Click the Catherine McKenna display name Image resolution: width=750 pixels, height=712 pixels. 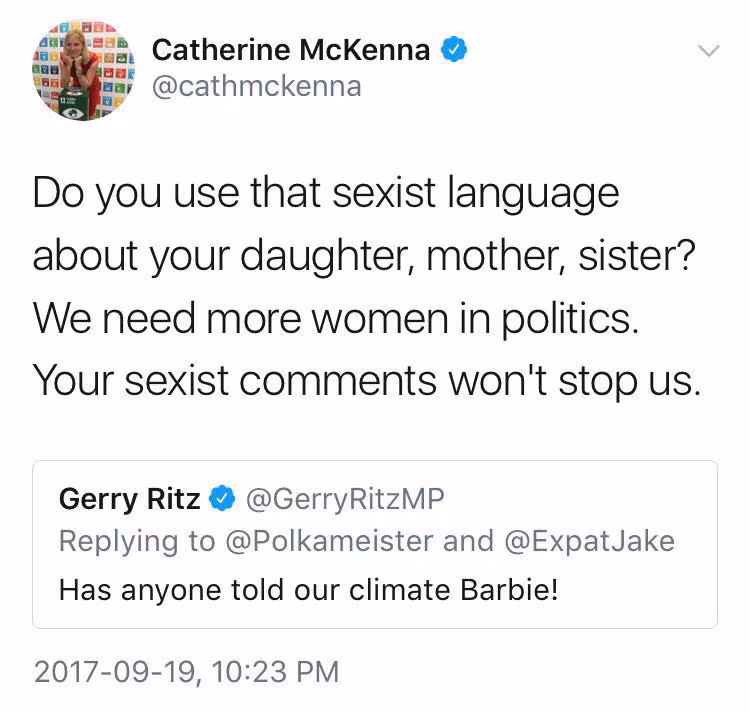291,48
